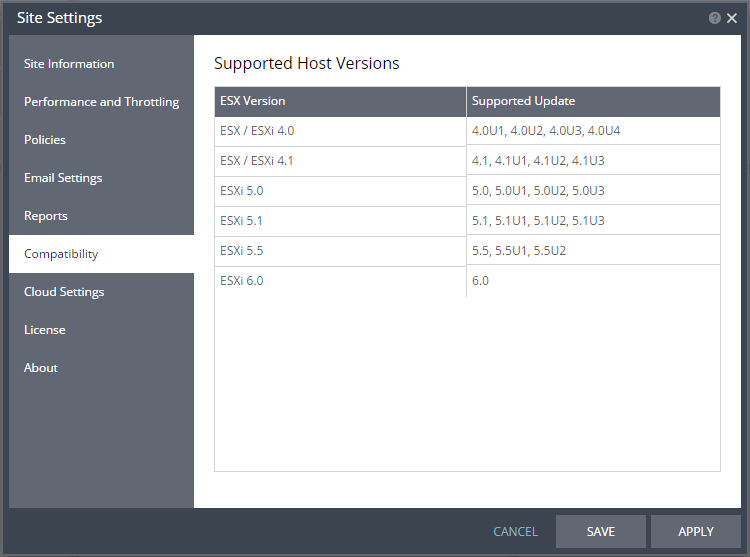Click the Site Settings dialog title

tap(59, 18)
